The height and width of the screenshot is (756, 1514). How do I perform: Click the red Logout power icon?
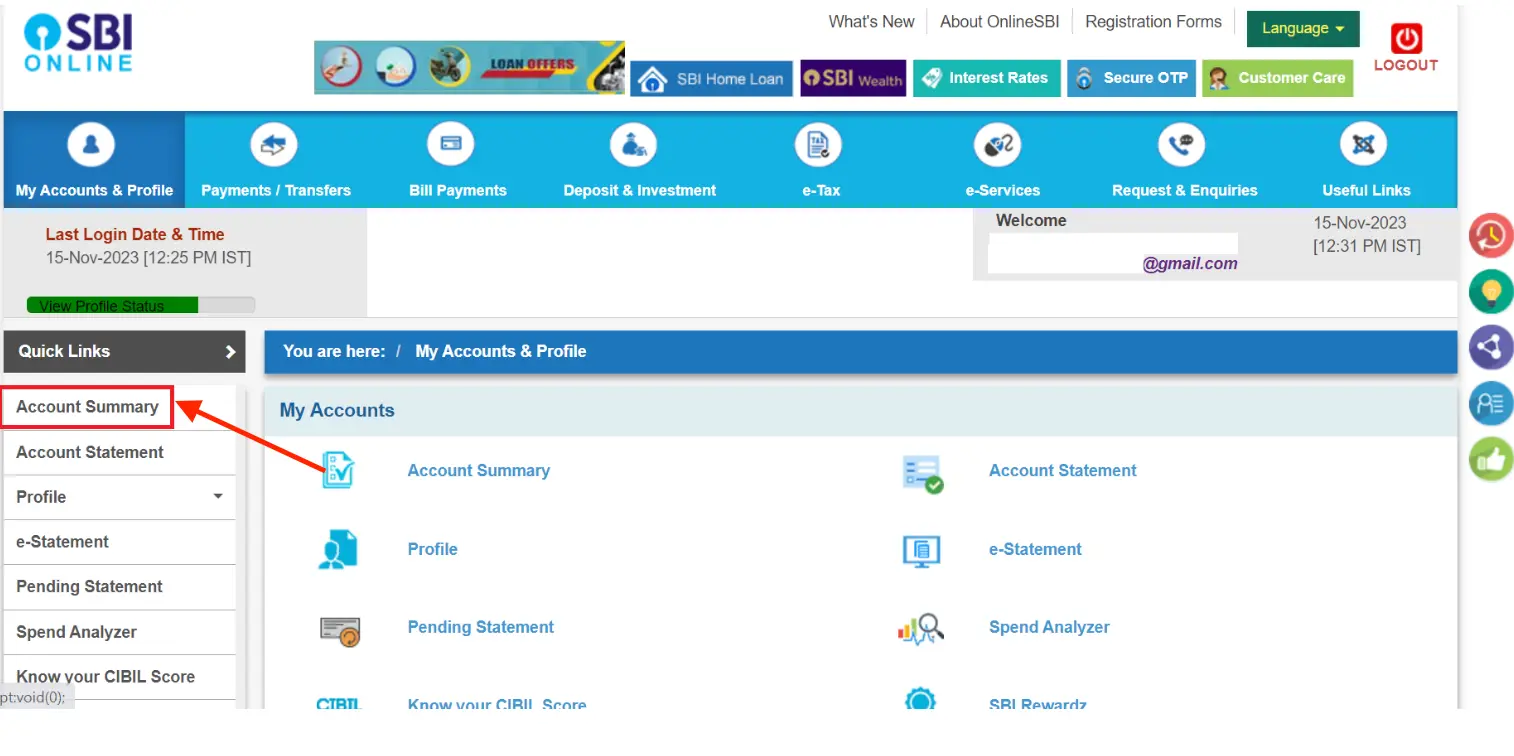tap(1406, 39)
